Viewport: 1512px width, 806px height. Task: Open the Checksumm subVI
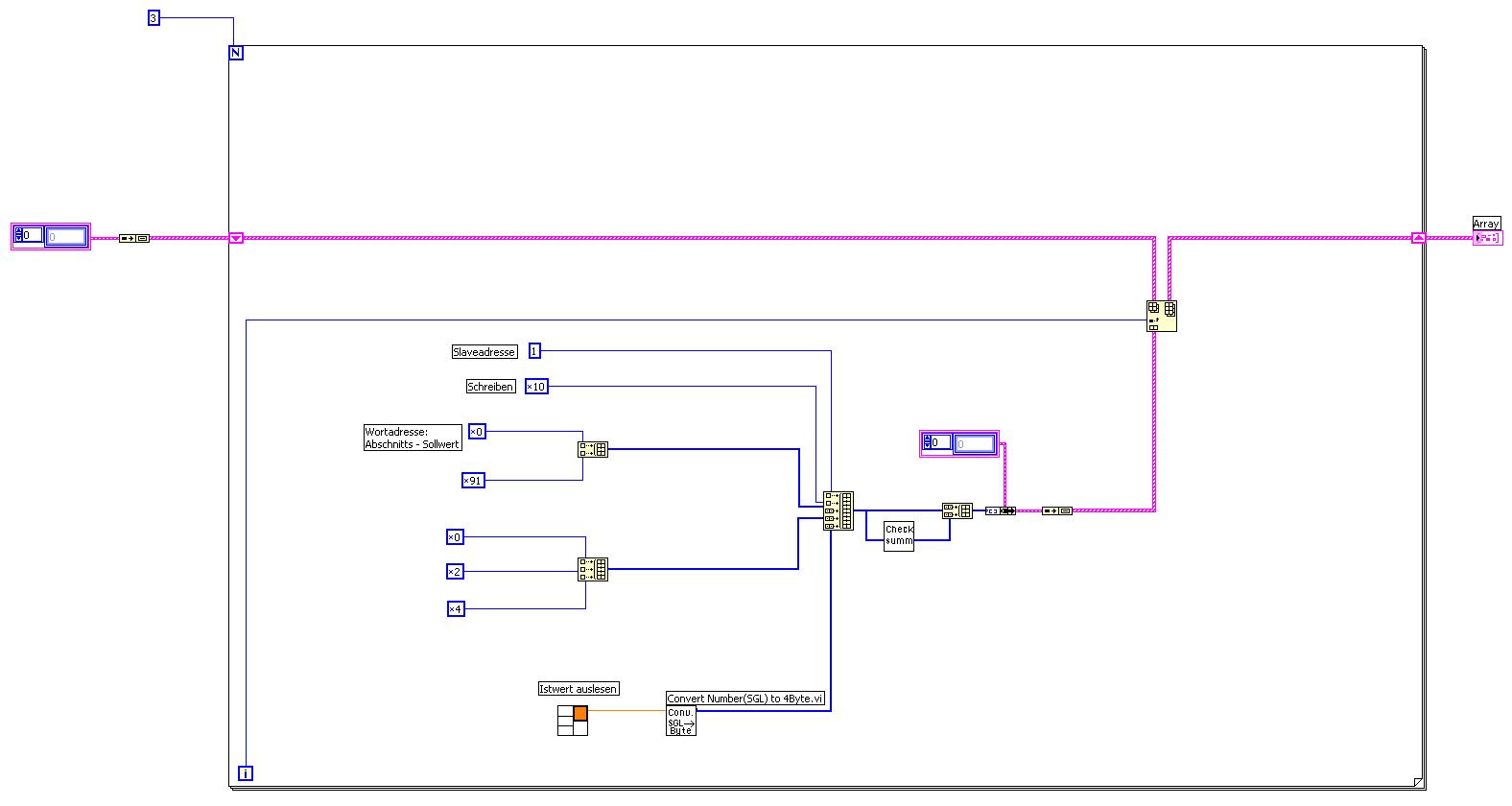(x=899, y=535)
